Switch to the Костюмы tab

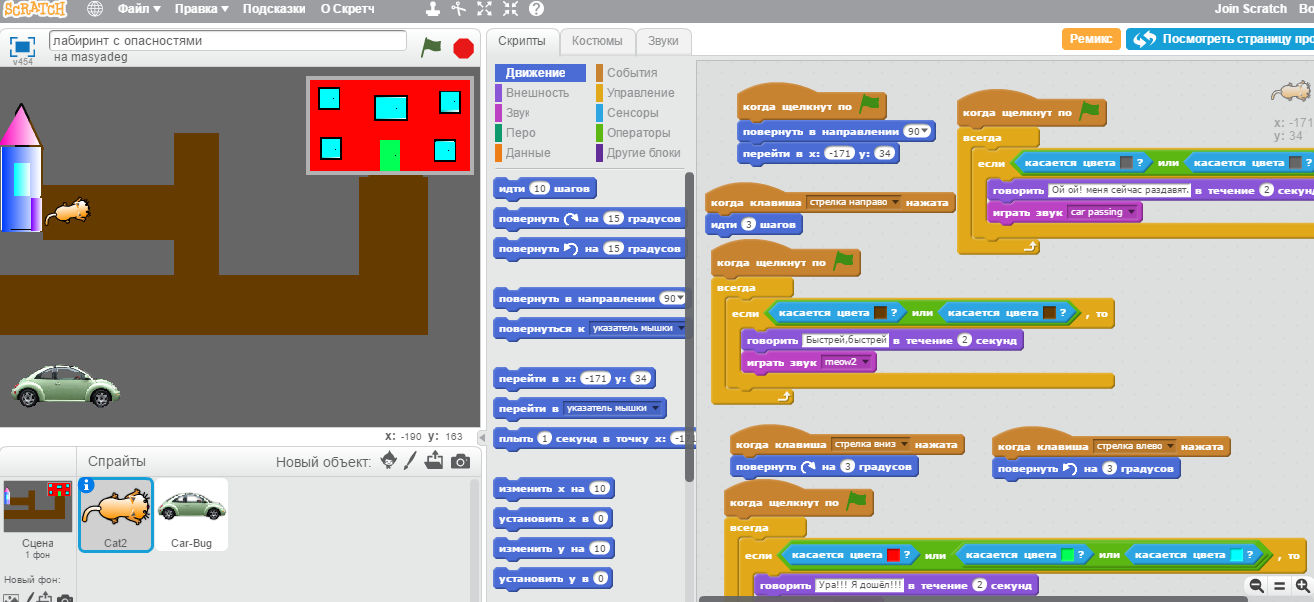pos(598,41)
